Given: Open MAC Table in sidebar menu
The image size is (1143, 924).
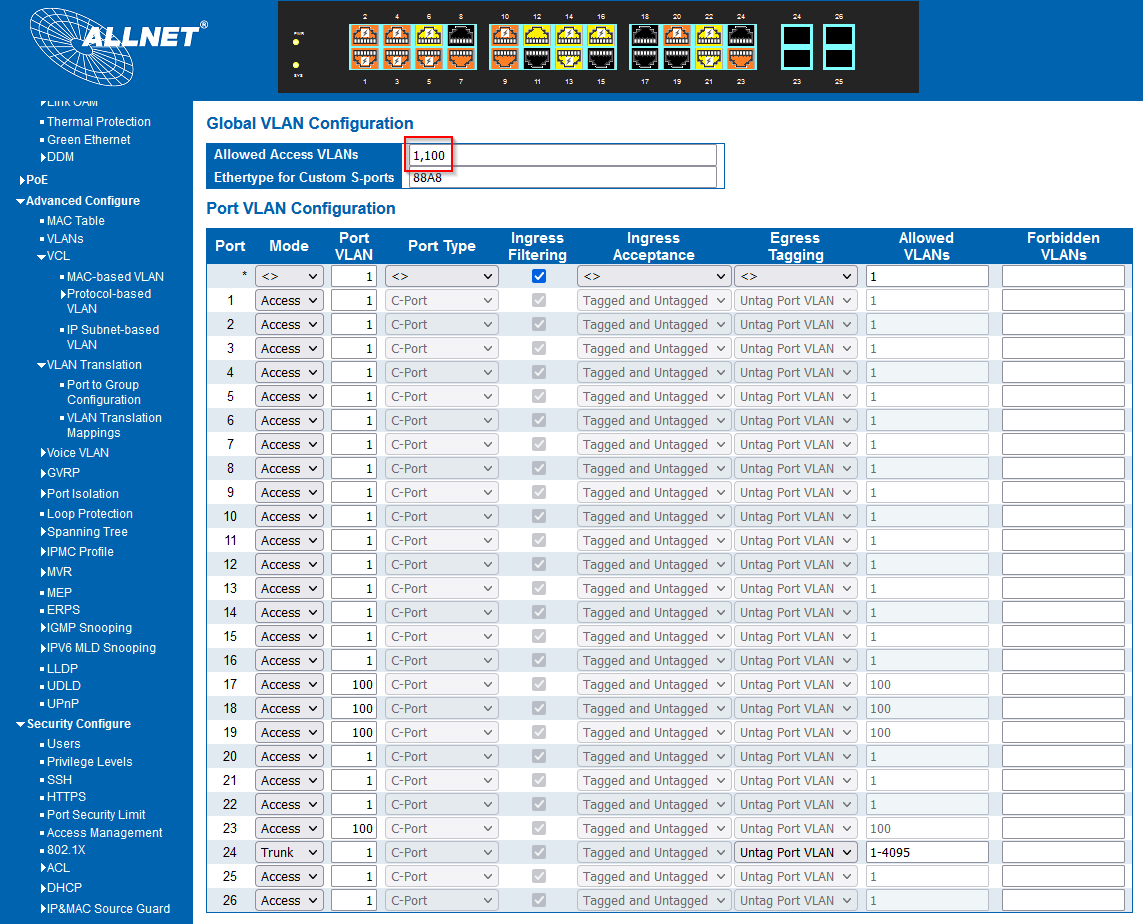Looking at the screenshot, I should pos(75,221).
